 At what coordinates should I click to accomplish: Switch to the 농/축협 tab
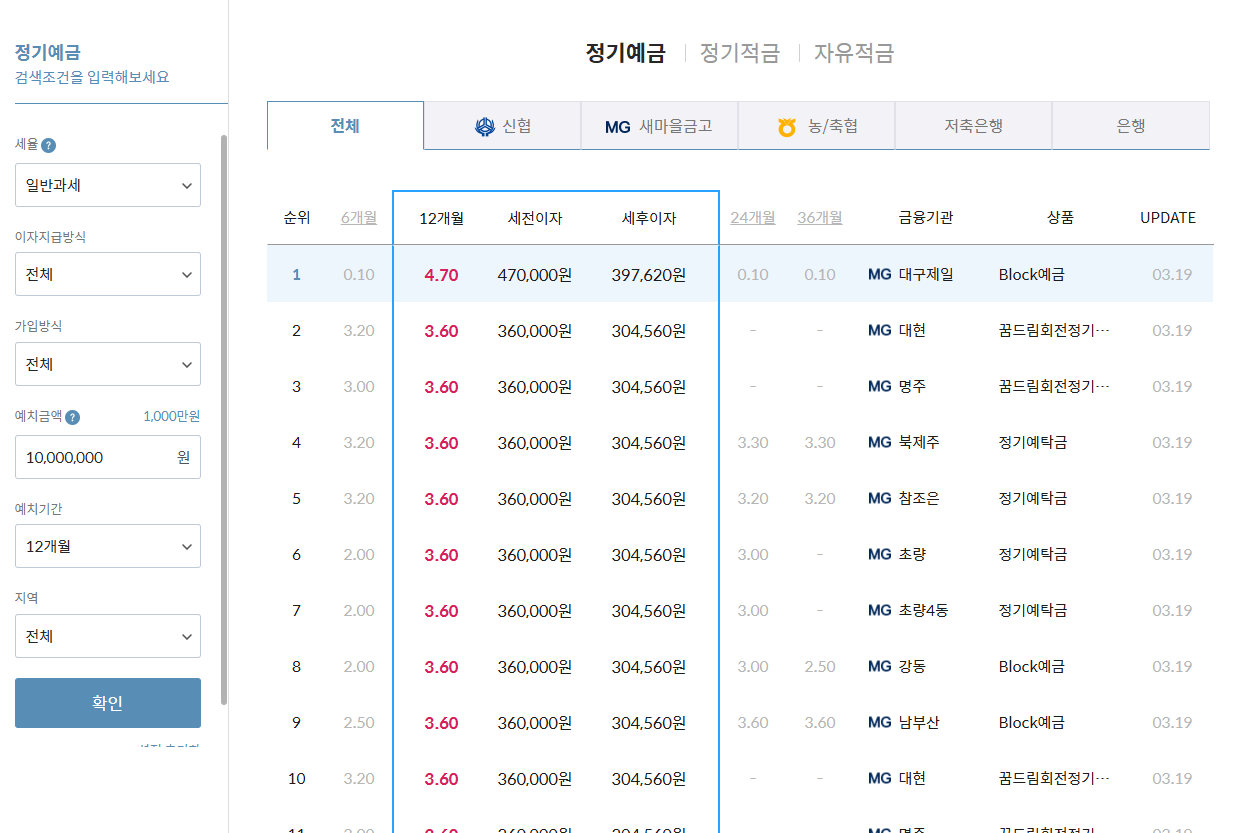(x=816, y=126)
